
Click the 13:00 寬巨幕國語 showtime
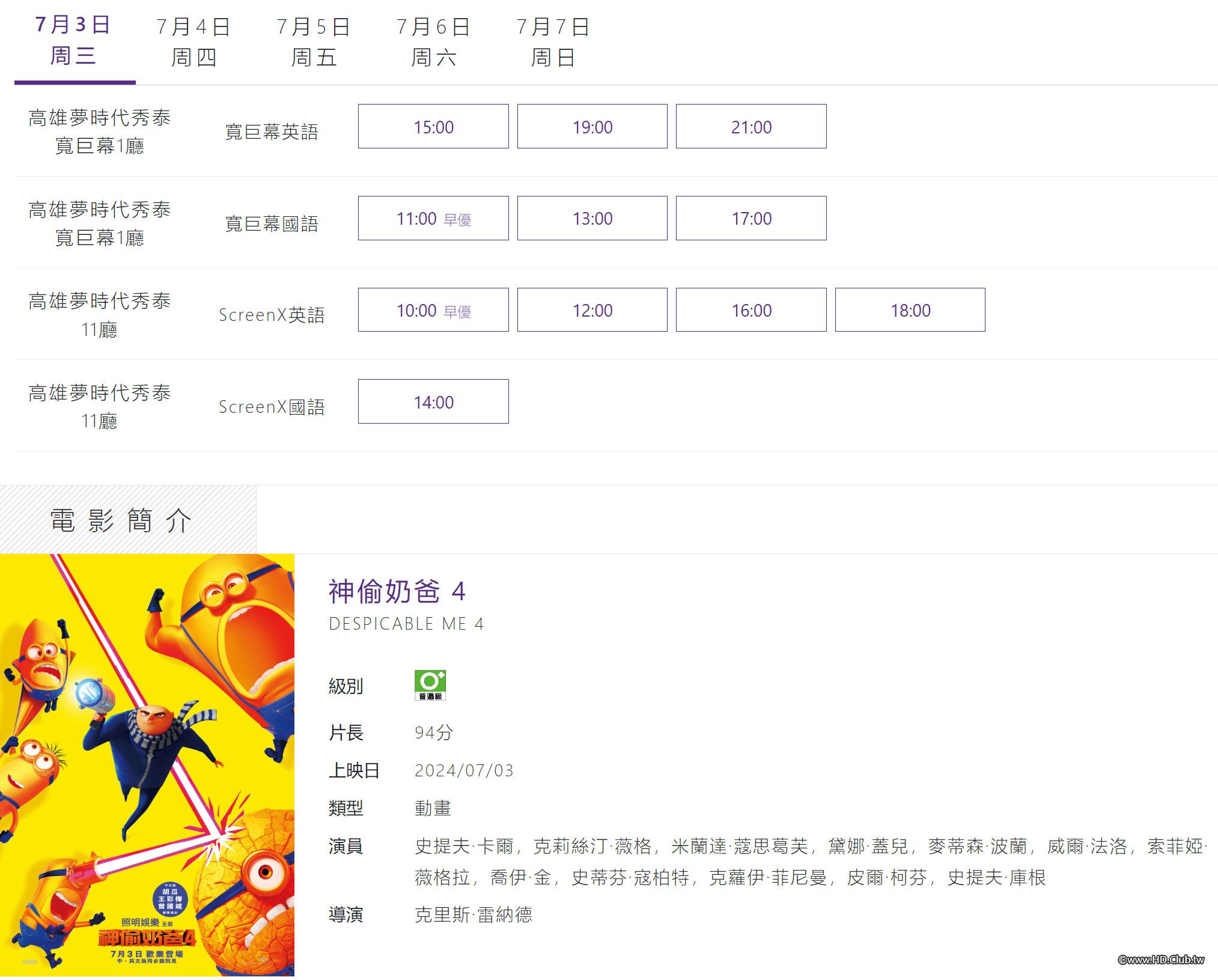pos(592,218)
